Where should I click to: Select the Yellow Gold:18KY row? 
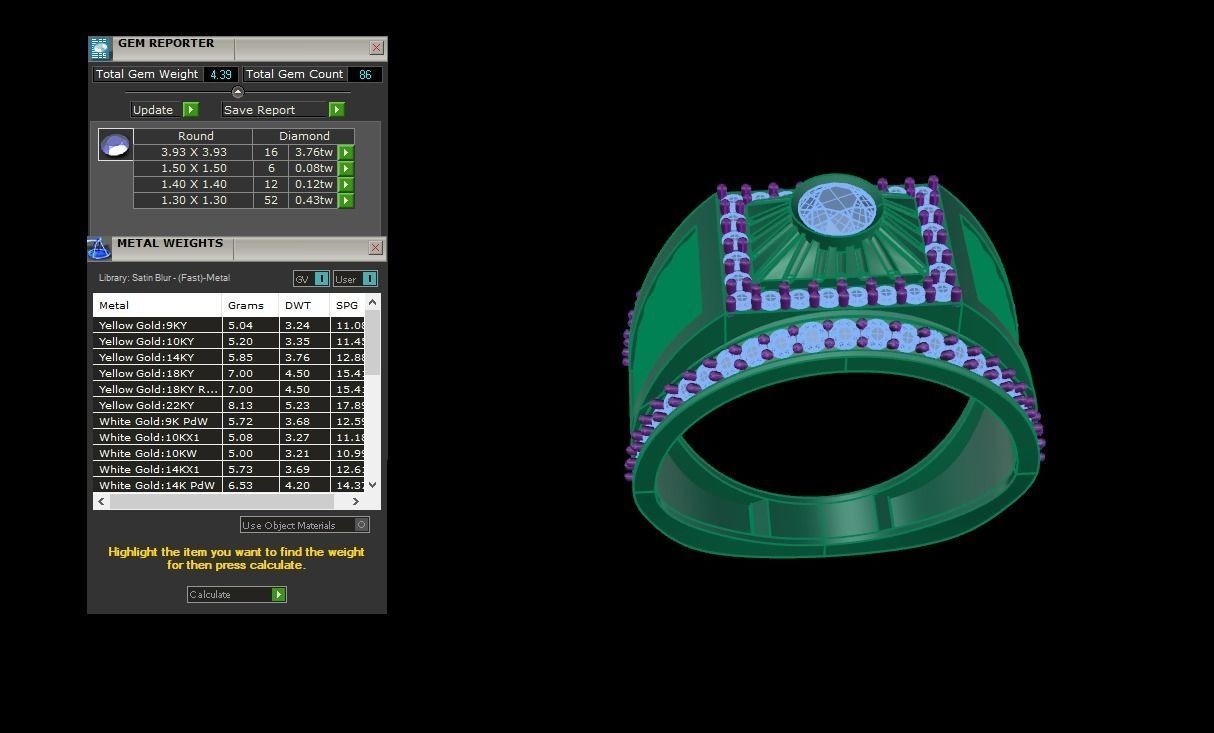click(230, 373)
